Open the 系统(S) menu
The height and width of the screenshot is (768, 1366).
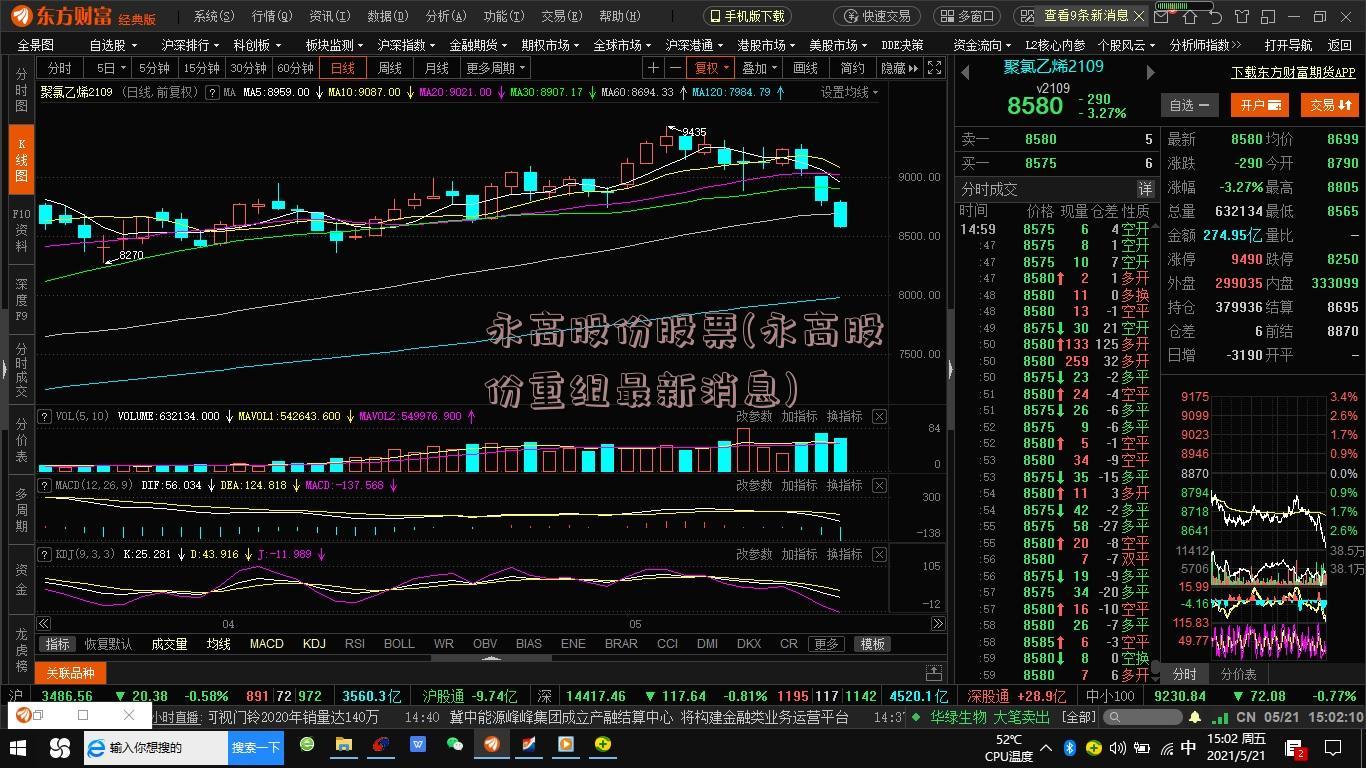click(x=213, y=16)
